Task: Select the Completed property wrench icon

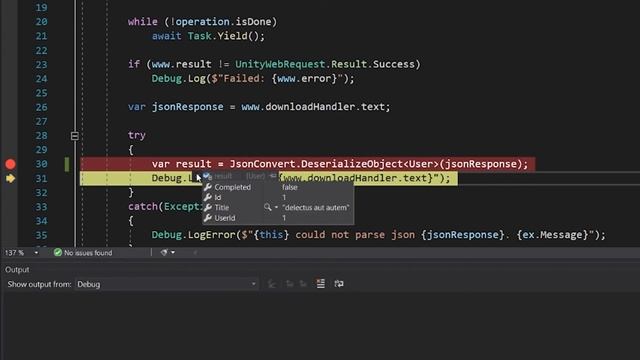Action: 208,187
